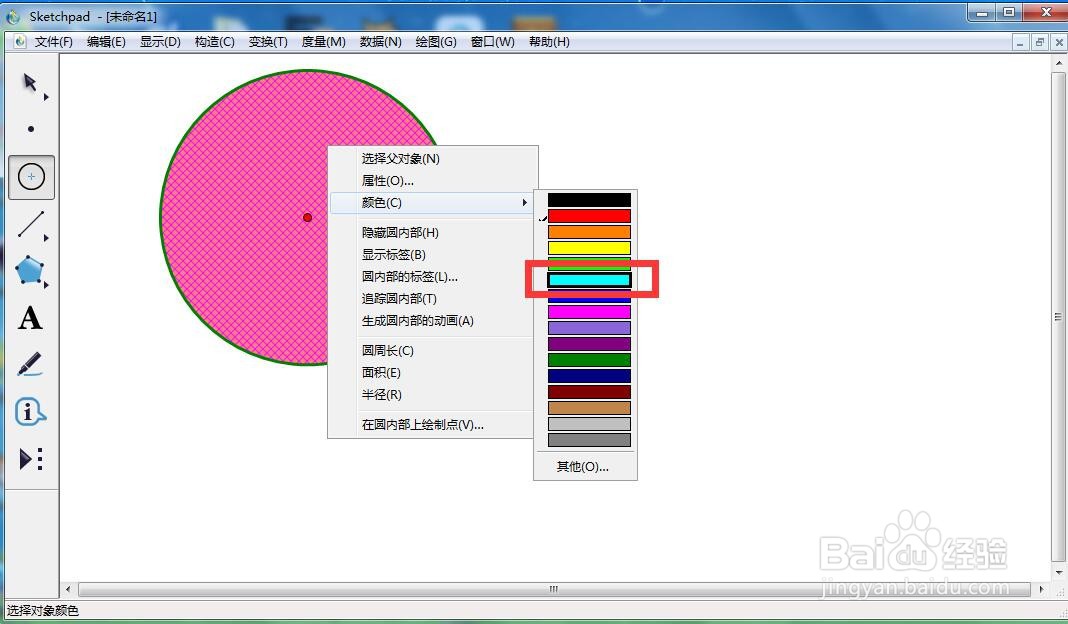Expand the Straightedge tool flyout triangle
The width and height of the screenshot is (1068, 624).
(46, 238)
